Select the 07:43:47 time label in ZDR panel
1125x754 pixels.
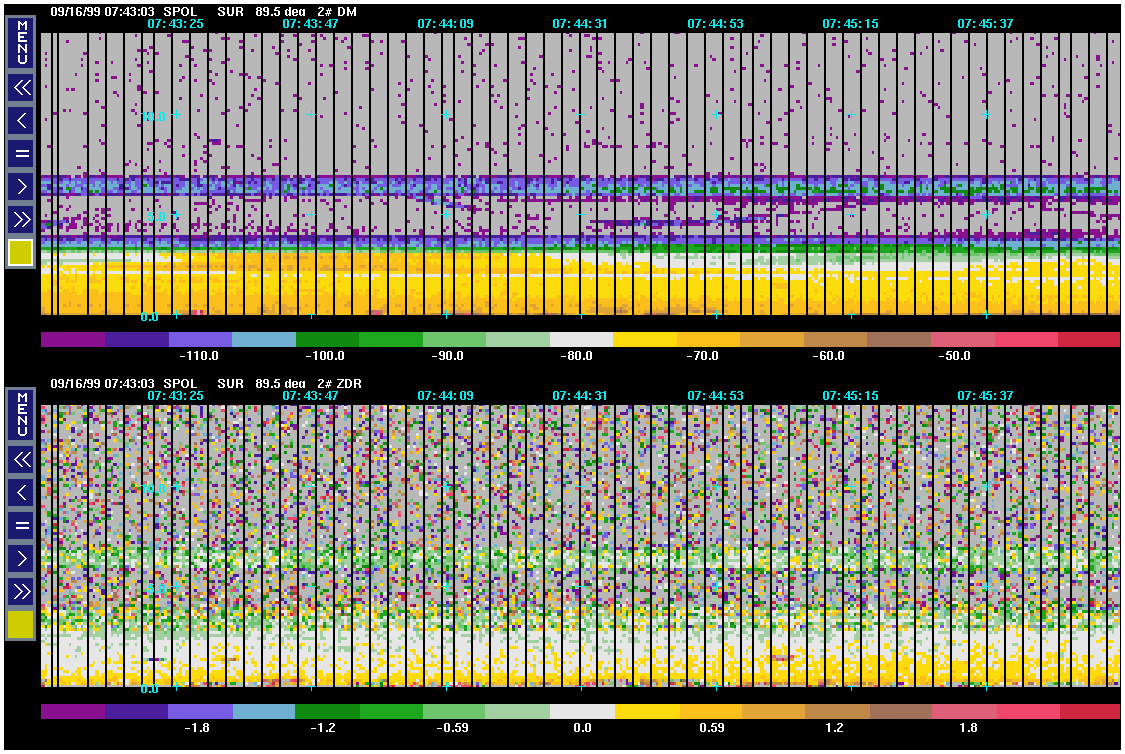(310, 395)
